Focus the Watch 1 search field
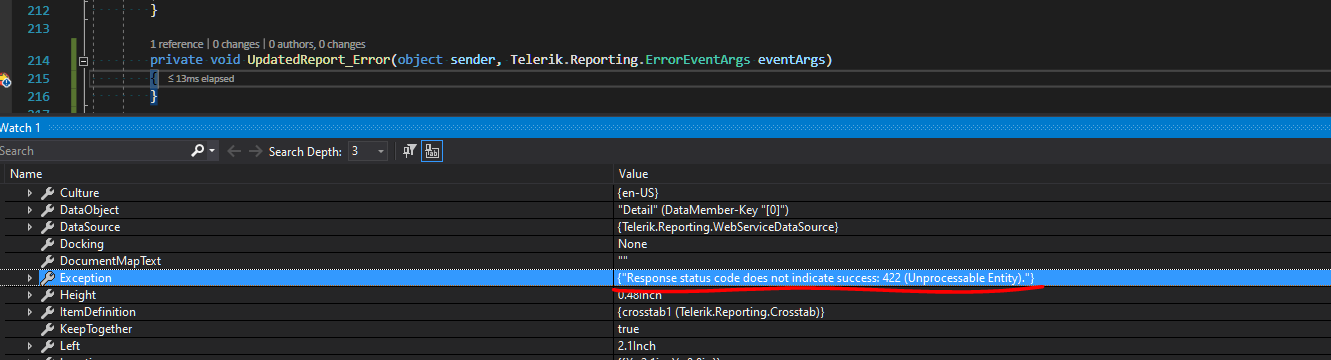Screen dimensions: 1331x360 (93, 151)
